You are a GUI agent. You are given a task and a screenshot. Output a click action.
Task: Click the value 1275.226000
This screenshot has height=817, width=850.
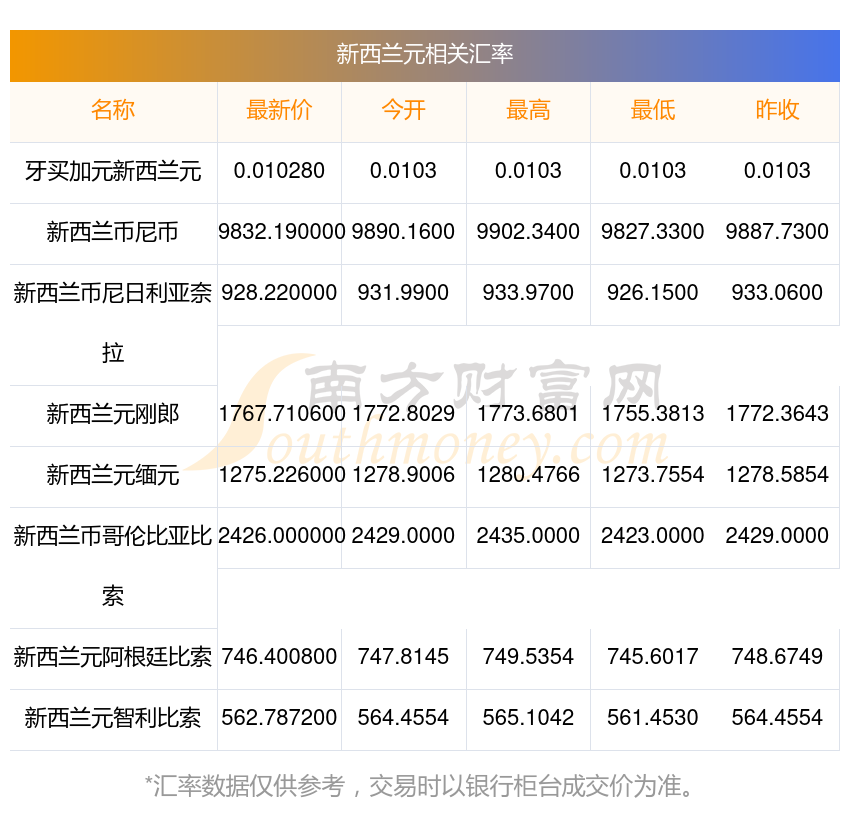coord(281,475)
